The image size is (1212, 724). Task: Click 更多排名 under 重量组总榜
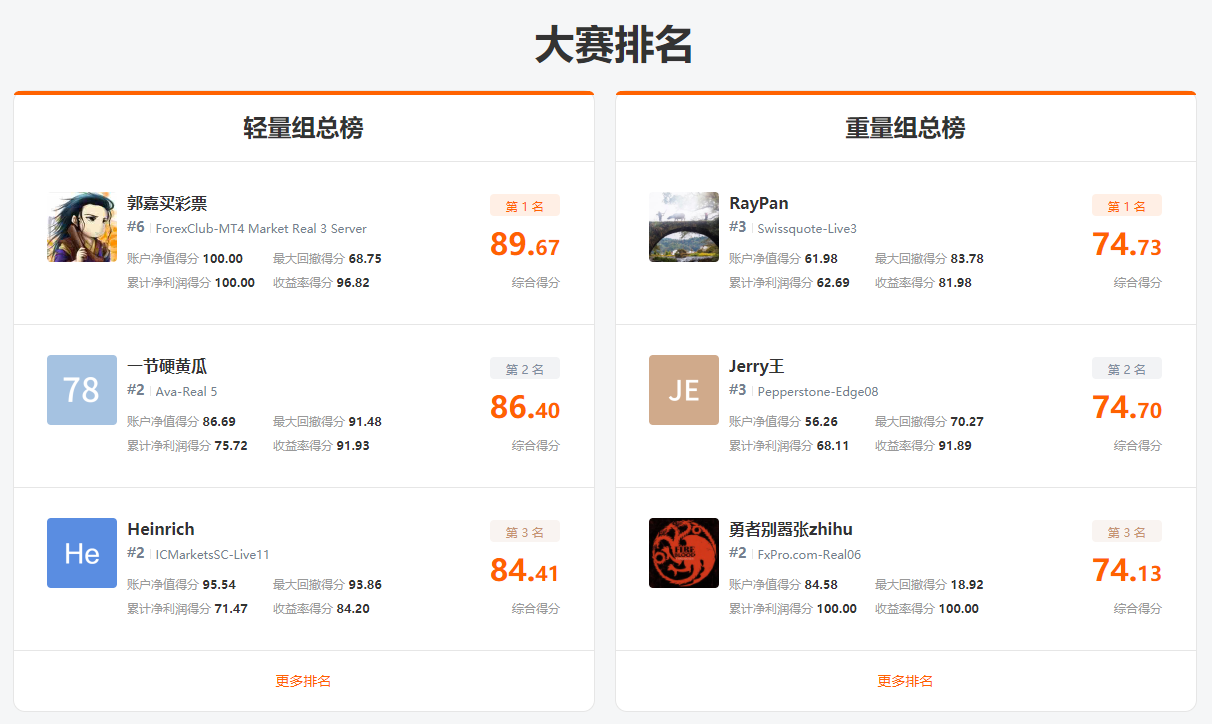(905, 681)
